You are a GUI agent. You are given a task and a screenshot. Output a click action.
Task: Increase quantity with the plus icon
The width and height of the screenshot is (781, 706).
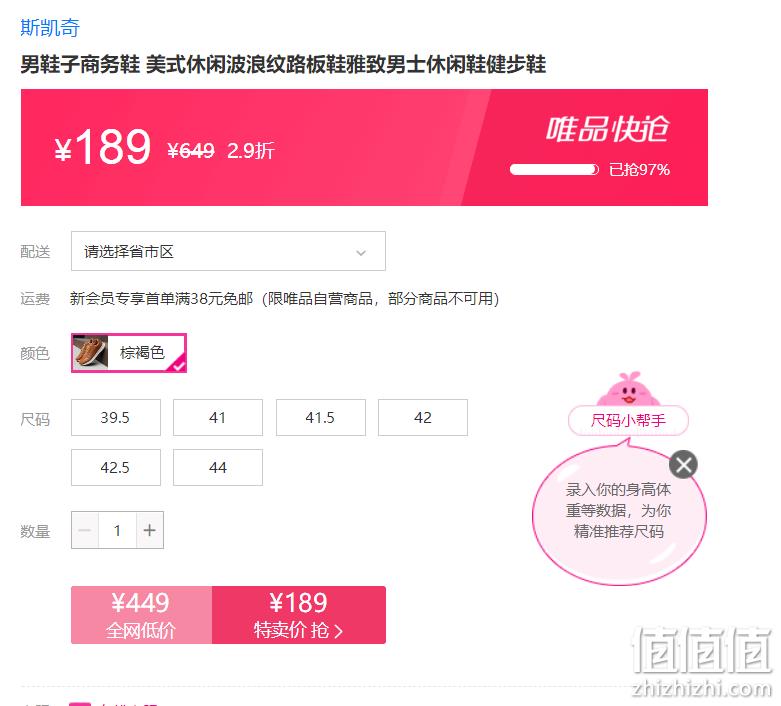(149, 530)
